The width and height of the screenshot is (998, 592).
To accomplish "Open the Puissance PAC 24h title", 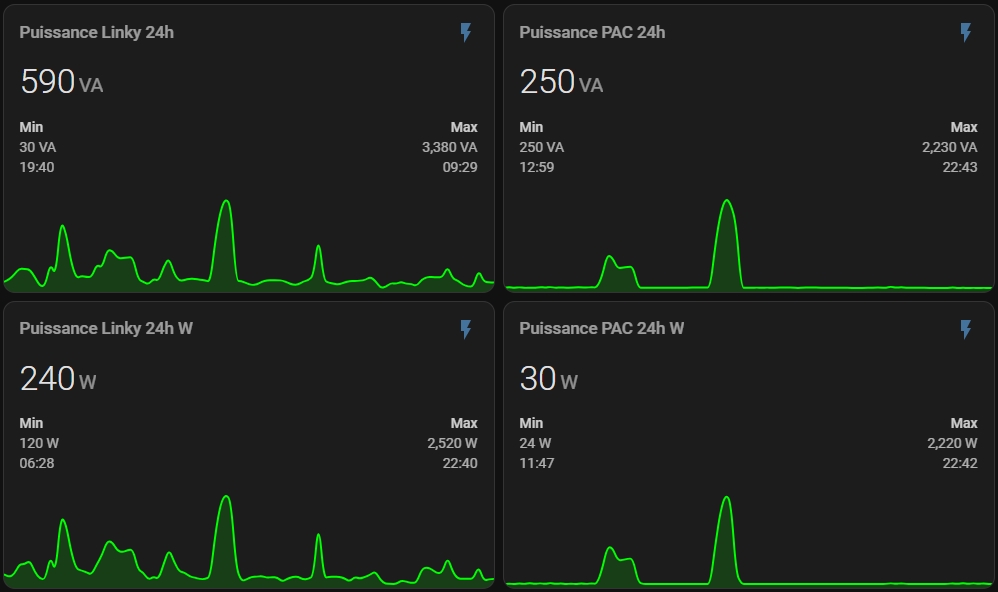I will click(x=592, y=32).
